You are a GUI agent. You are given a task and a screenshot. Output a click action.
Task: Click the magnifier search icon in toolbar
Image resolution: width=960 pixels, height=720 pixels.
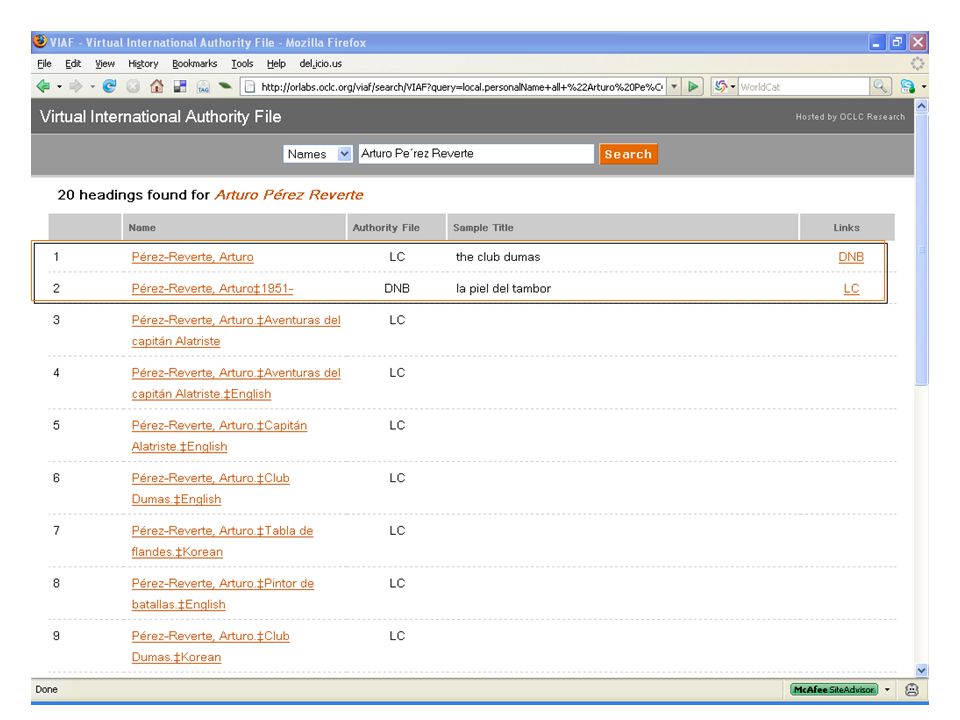tap(880, 86)
